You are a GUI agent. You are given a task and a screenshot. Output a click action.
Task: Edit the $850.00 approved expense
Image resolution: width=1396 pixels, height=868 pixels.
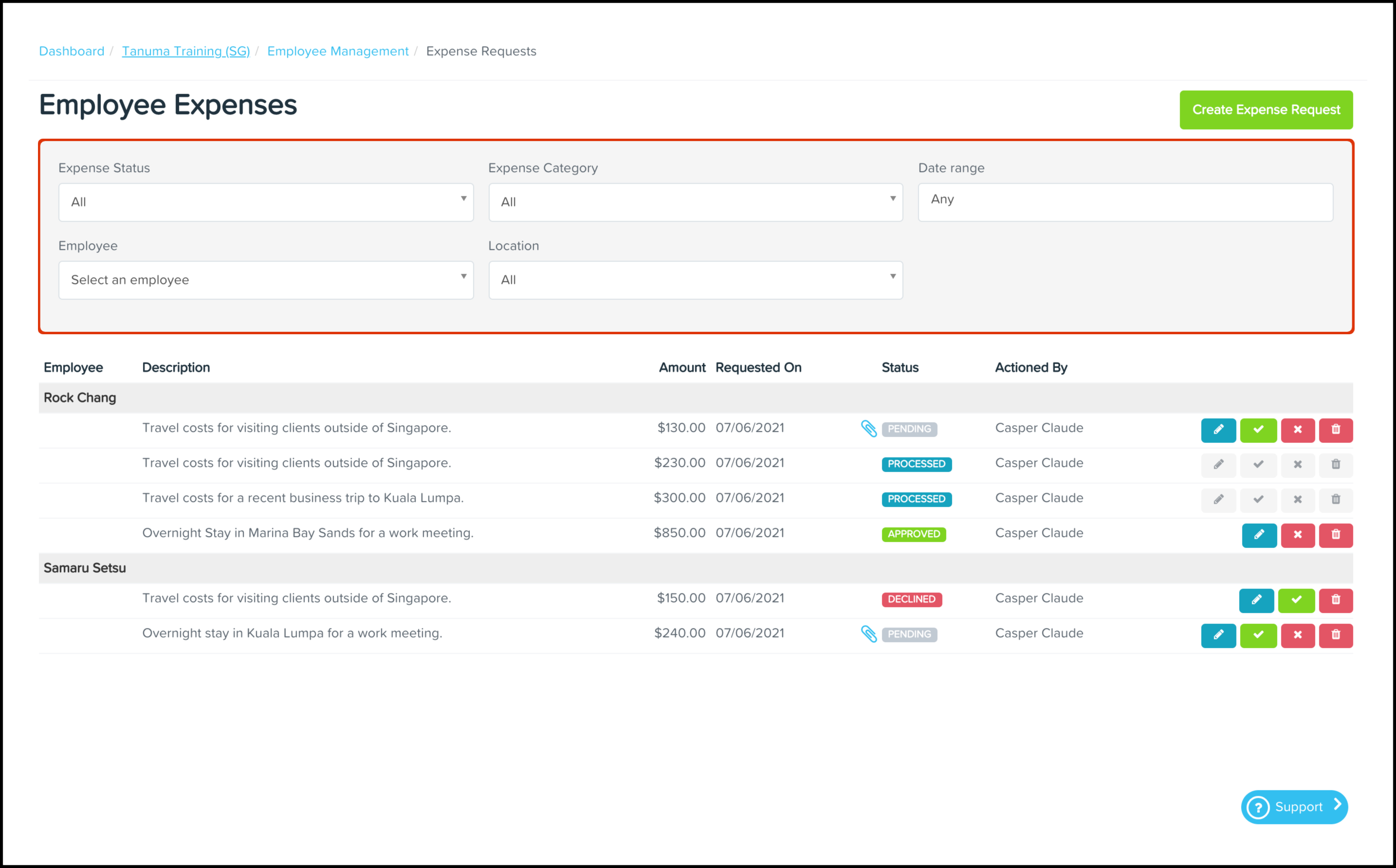pos(1259,534)
